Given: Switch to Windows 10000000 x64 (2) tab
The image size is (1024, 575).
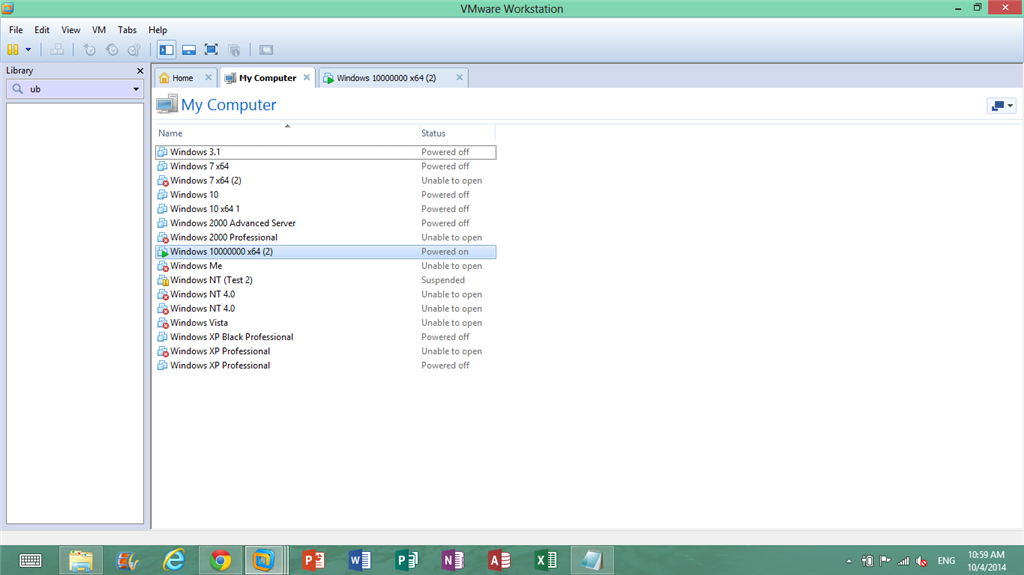Looking at the screenshot, I should click(x=386, y=78).
